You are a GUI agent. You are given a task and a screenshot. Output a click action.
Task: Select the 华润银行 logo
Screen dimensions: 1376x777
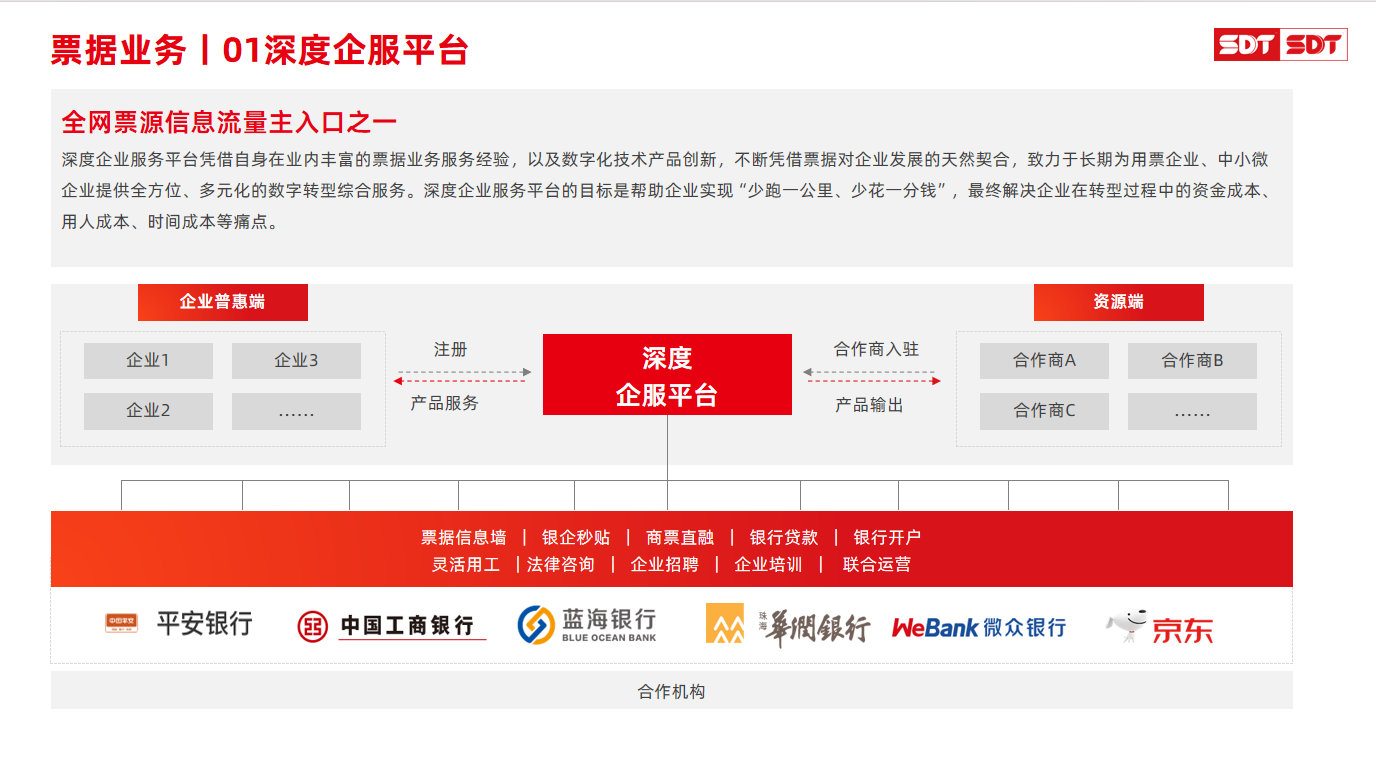pyautogui.click(x=787, y=626)
